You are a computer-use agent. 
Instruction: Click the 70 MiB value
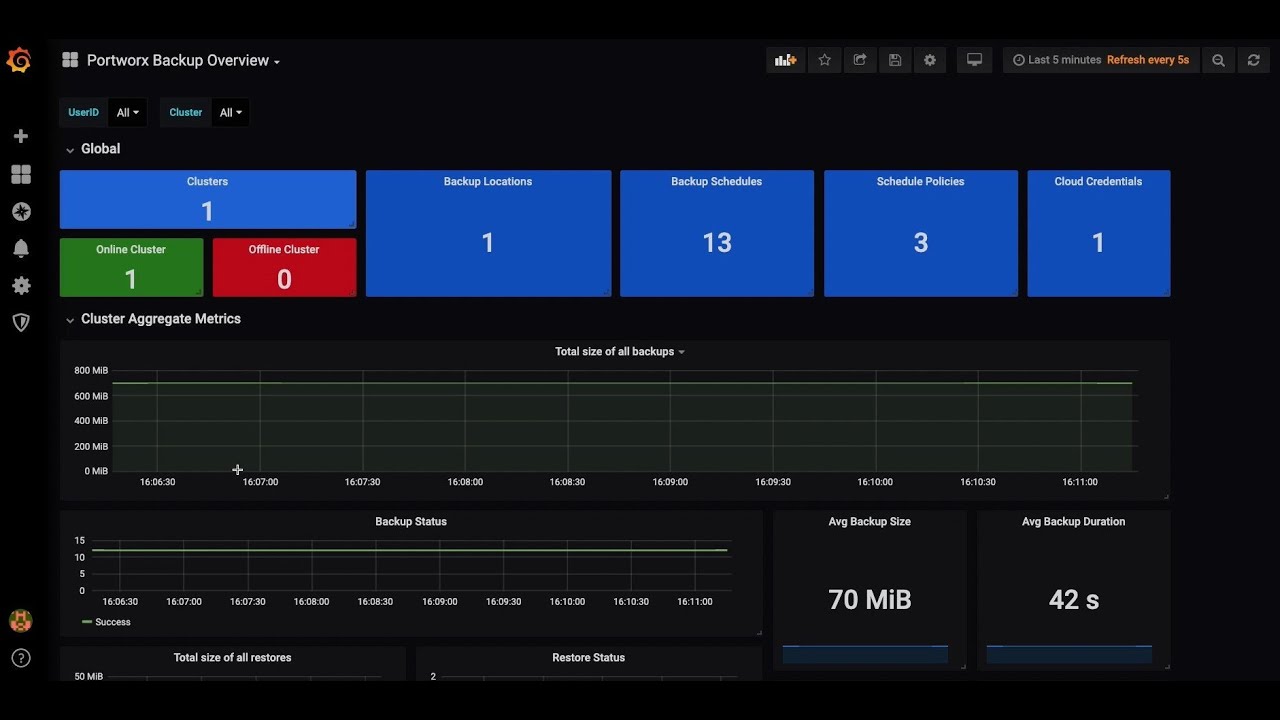pos(870,600)
